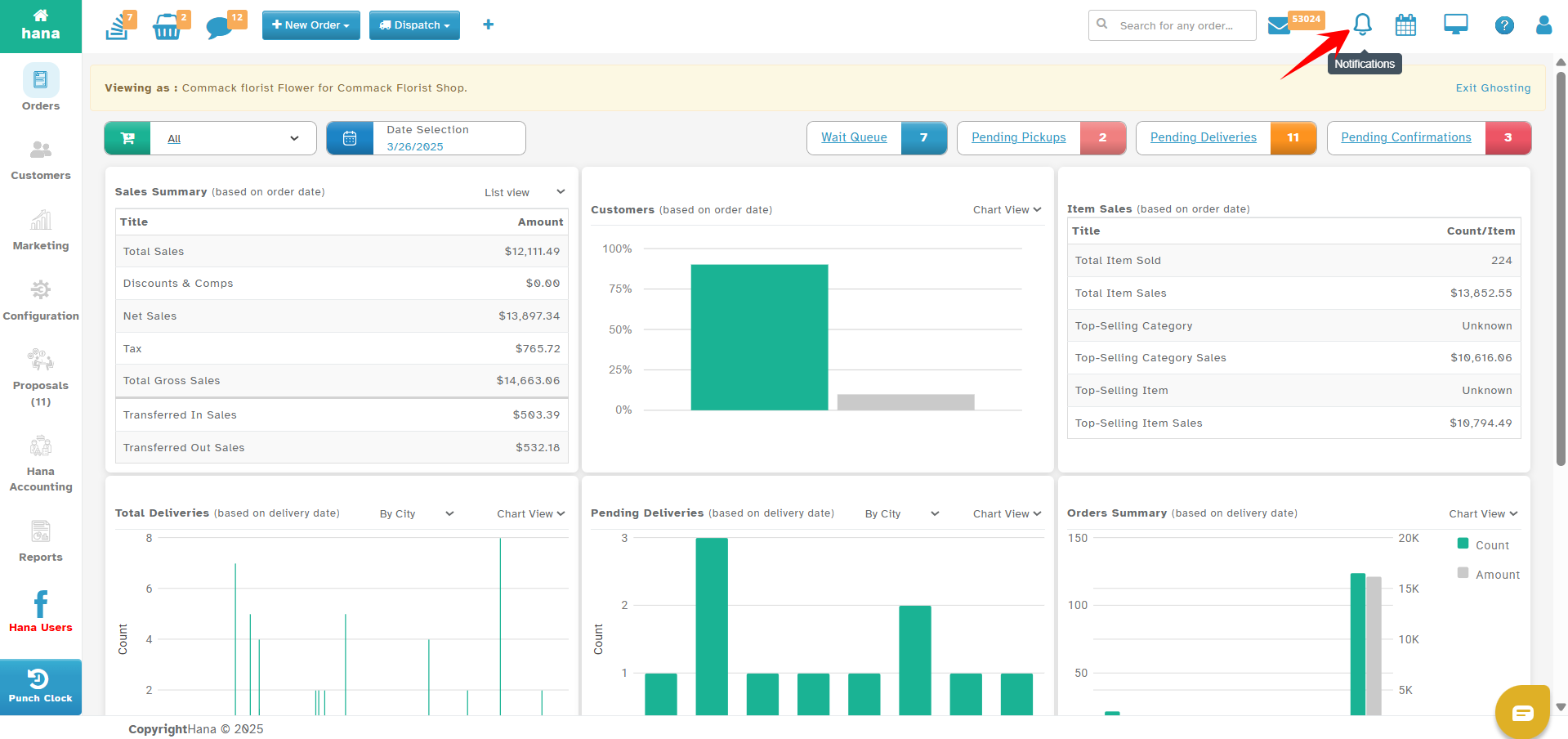Click the green bar in Customers chart
1568x739 pixels.
click(759, 337)
